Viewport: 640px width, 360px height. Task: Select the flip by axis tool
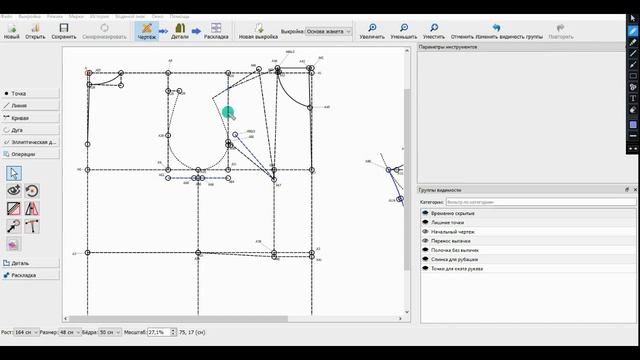(32, 209)
